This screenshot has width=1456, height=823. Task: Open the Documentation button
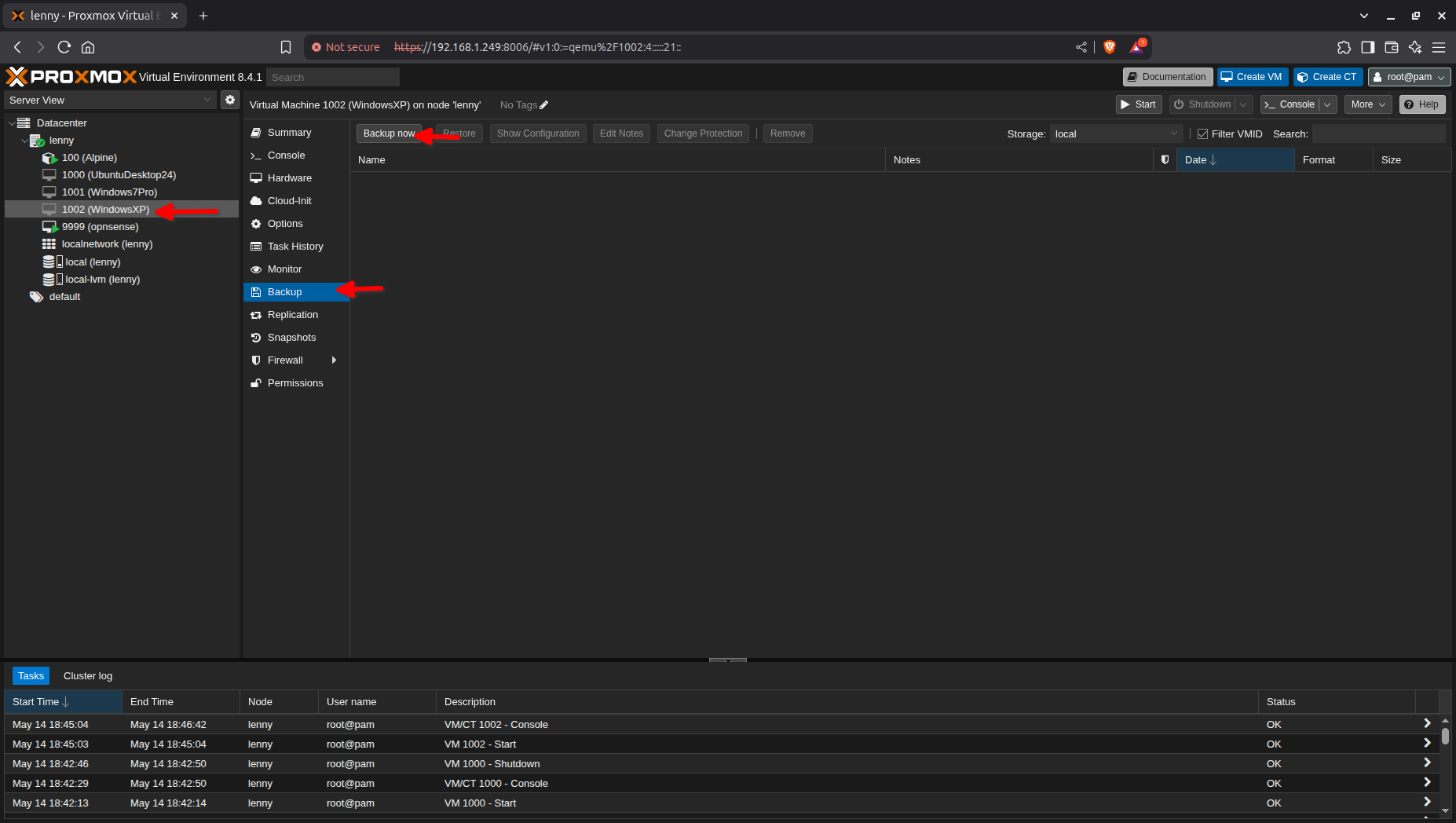(x=1167, y=77)
